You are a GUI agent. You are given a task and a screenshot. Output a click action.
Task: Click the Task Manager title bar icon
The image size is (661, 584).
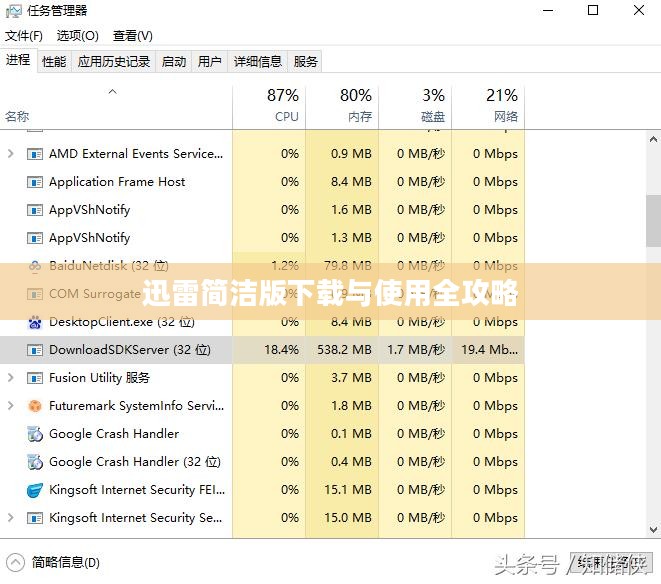[13, 11]
